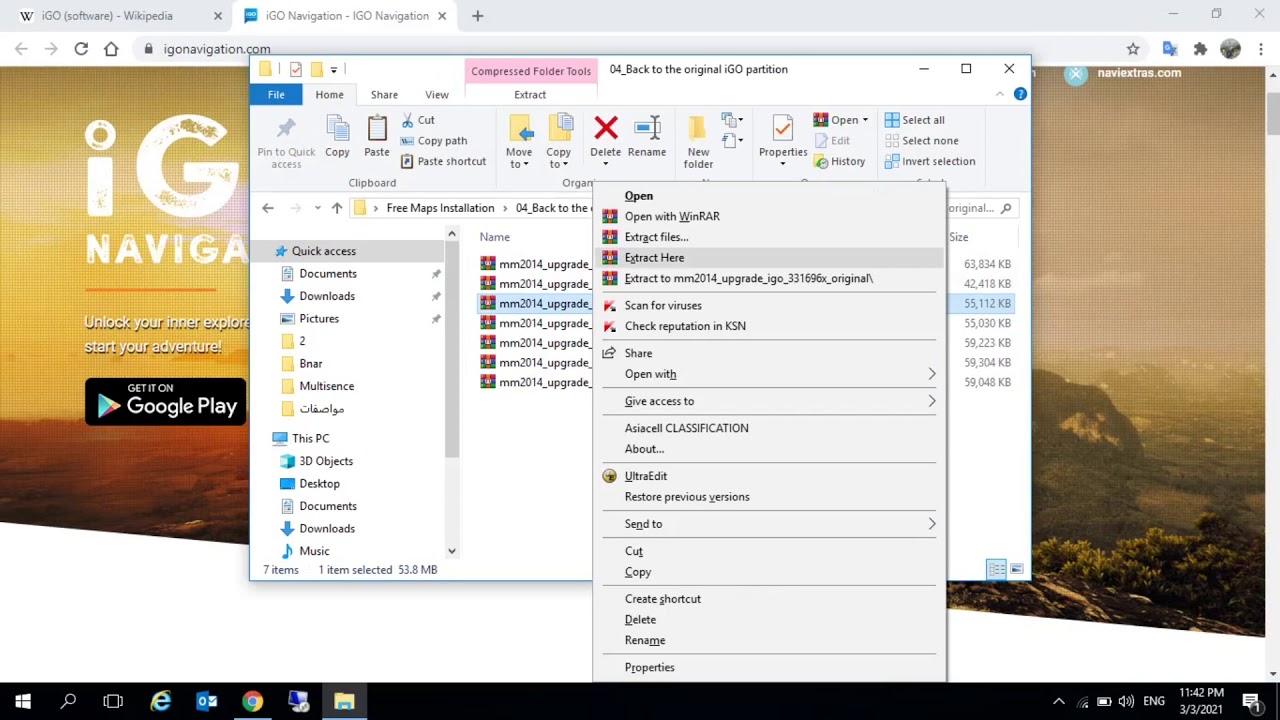Click Copy path in the ribbon
This screenshot has width=1280, height=720.
pyautogui.click(x=433, y=141)
